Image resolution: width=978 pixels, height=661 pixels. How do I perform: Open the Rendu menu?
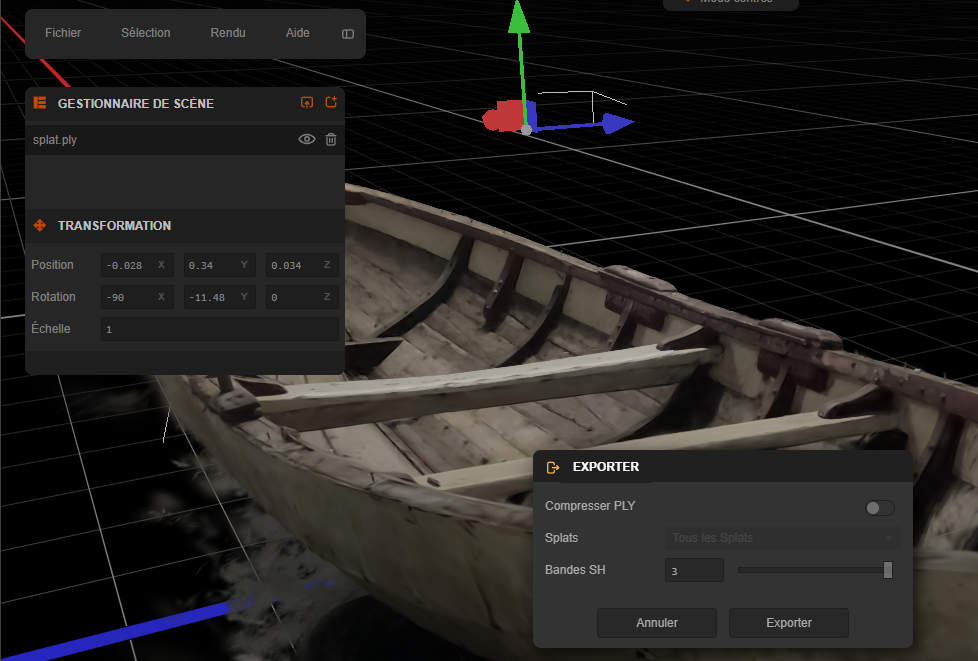click(x=228, y=33)
